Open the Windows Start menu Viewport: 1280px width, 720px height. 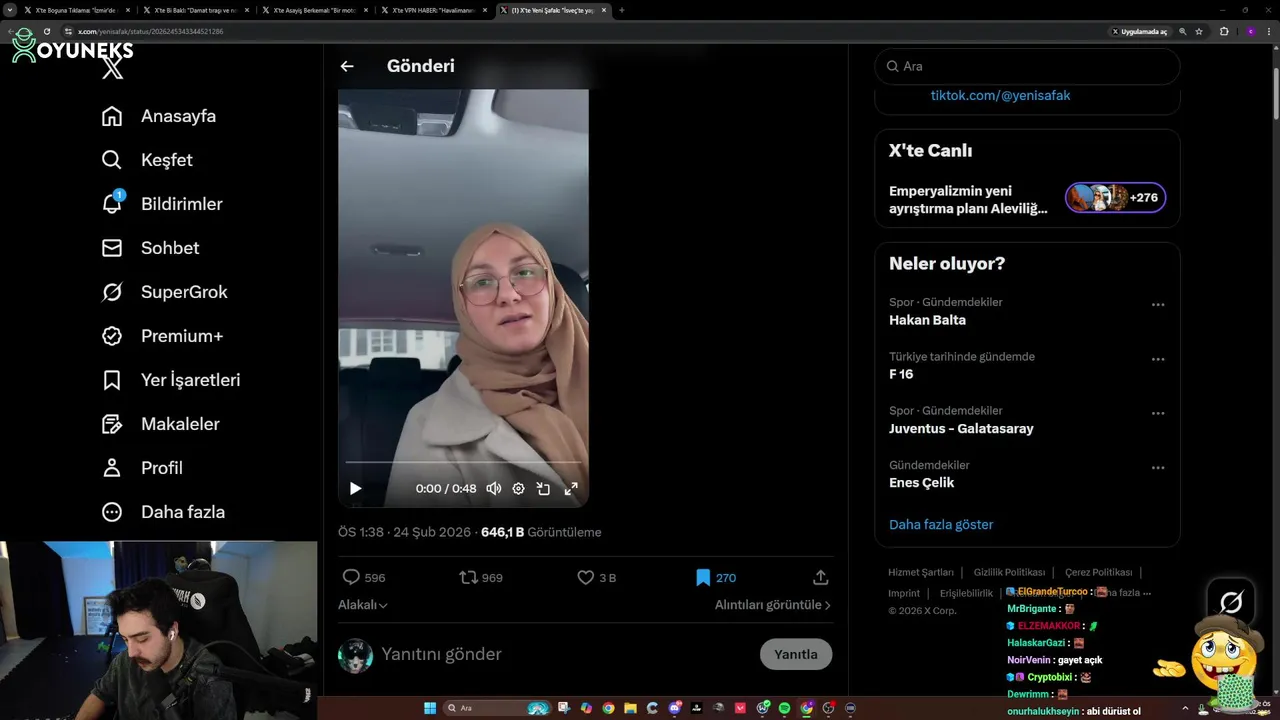point(430,708)
